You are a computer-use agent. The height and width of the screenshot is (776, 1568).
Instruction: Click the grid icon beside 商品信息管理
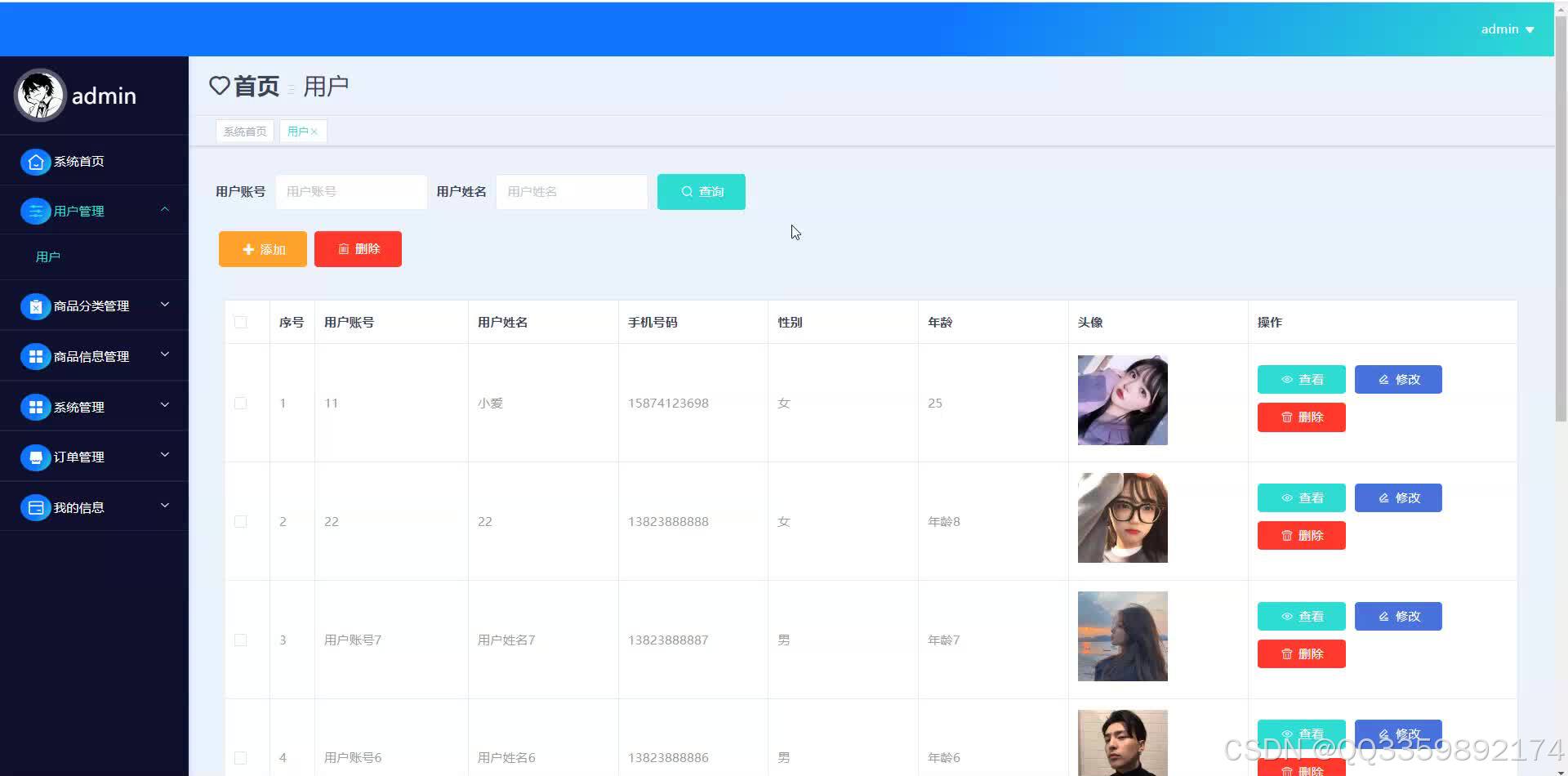35,357
